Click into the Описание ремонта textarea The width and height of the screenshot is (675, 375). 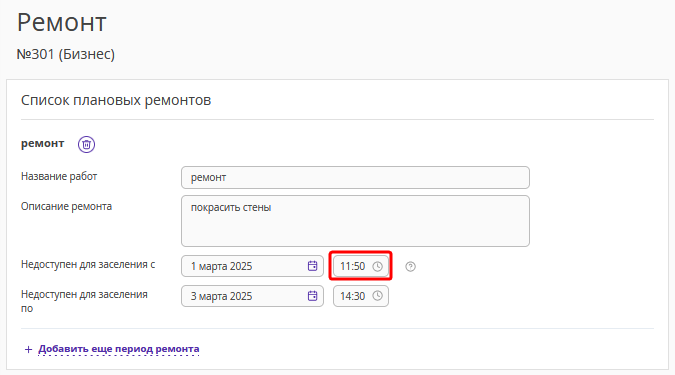355,221
